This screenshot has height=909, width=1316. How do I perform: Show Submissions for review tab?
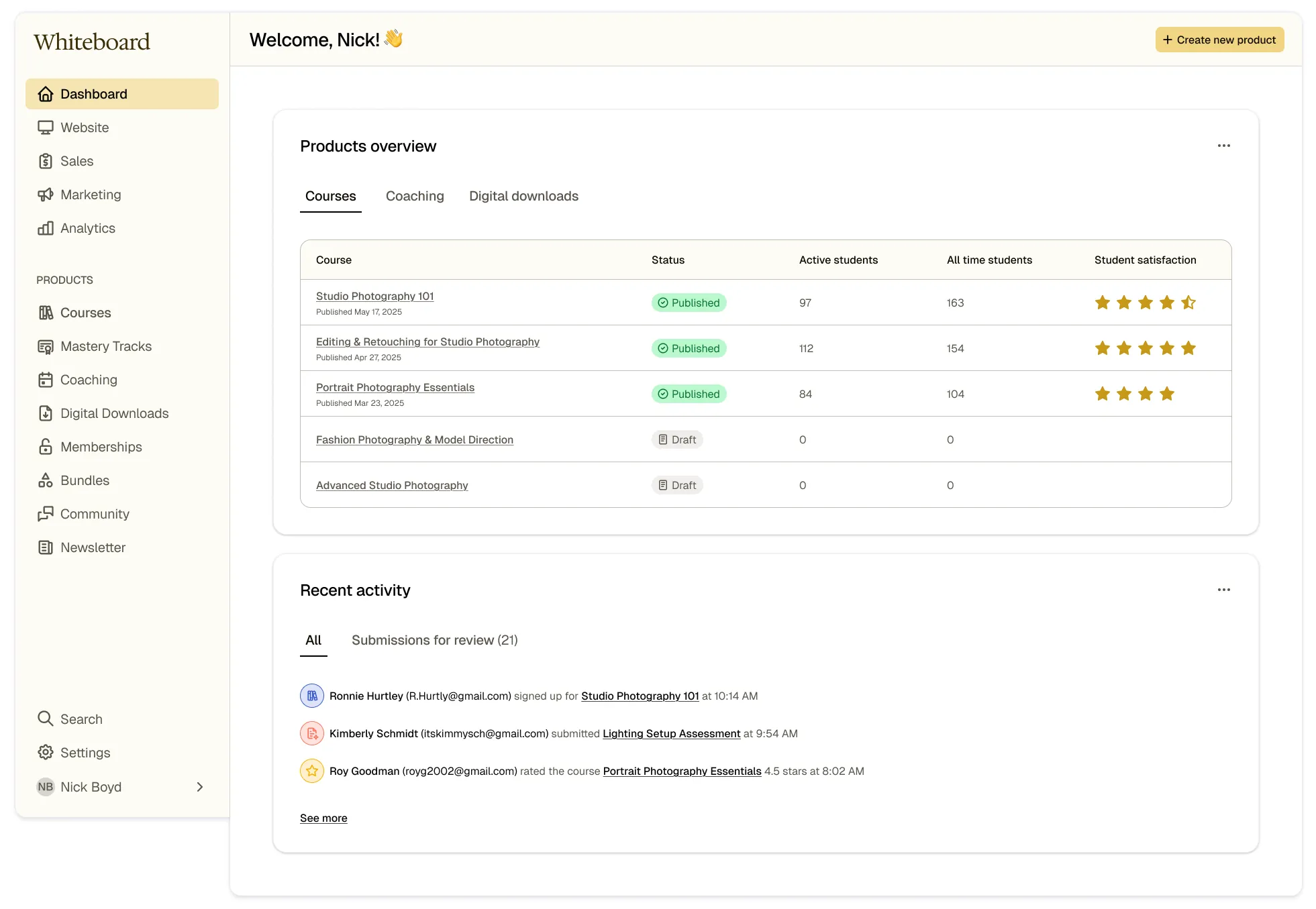pyautogui.click(x=434, y=640)
